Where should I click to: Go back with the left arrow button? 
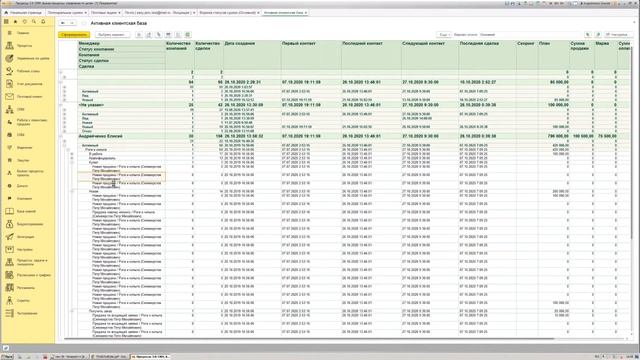click(x=63, y=23)
